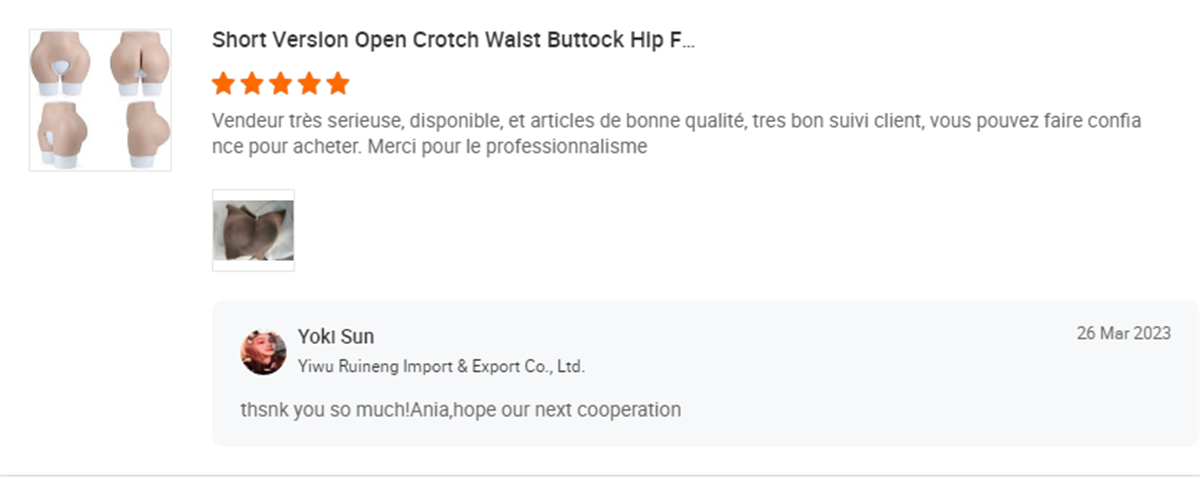This screenshot has width=1200, height=478.
Task: Open the Short Version Open Crotch product title
Action: [x=453, y=40]
